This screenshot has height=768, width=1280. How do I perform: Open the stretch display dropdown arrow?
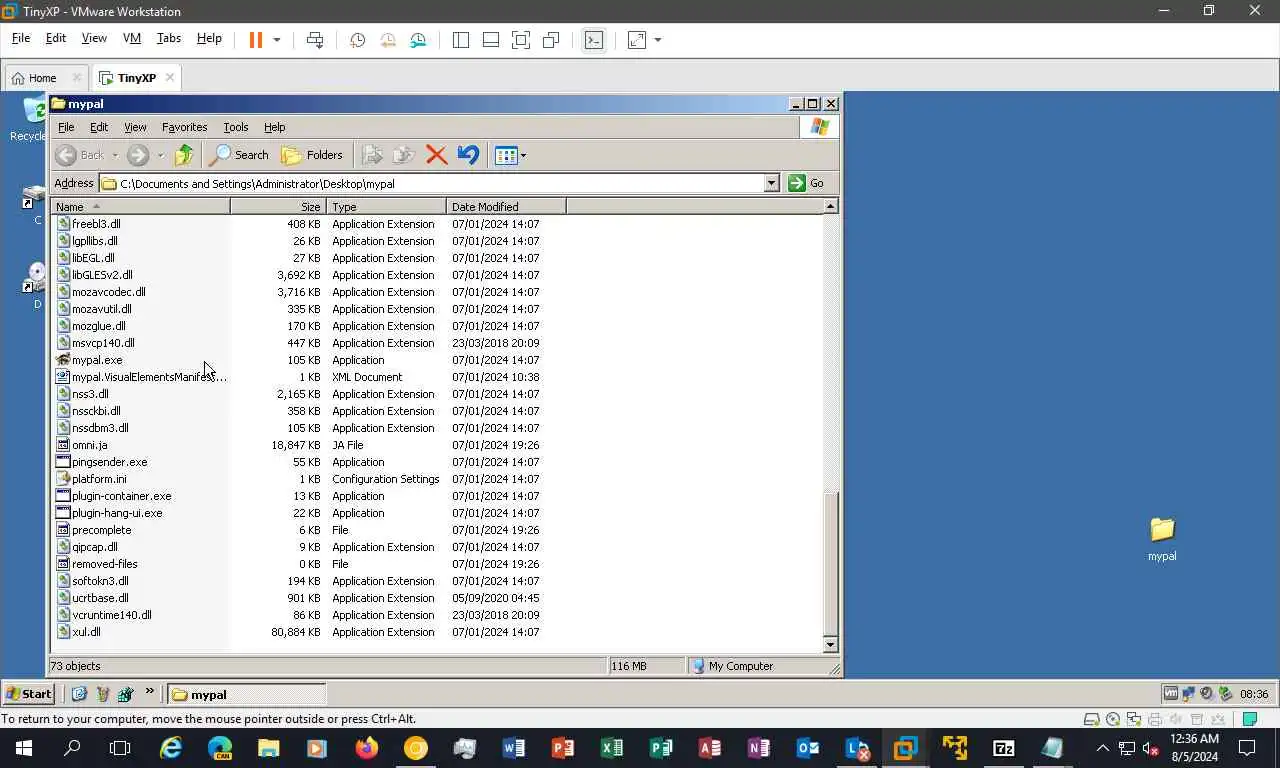(658, 40)
